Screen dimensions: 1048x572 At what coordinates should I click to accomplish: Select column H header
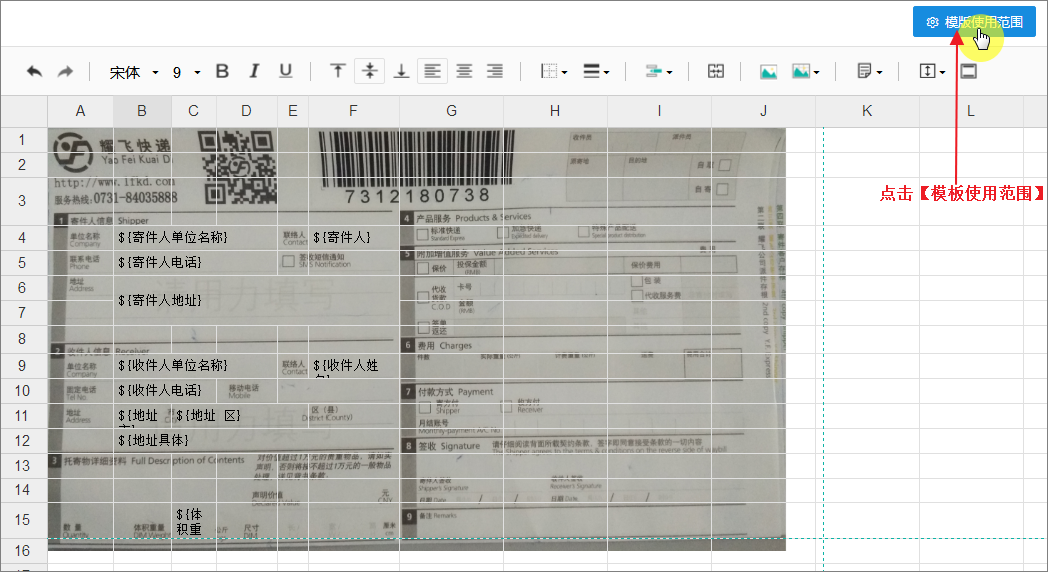pos(555,111)
